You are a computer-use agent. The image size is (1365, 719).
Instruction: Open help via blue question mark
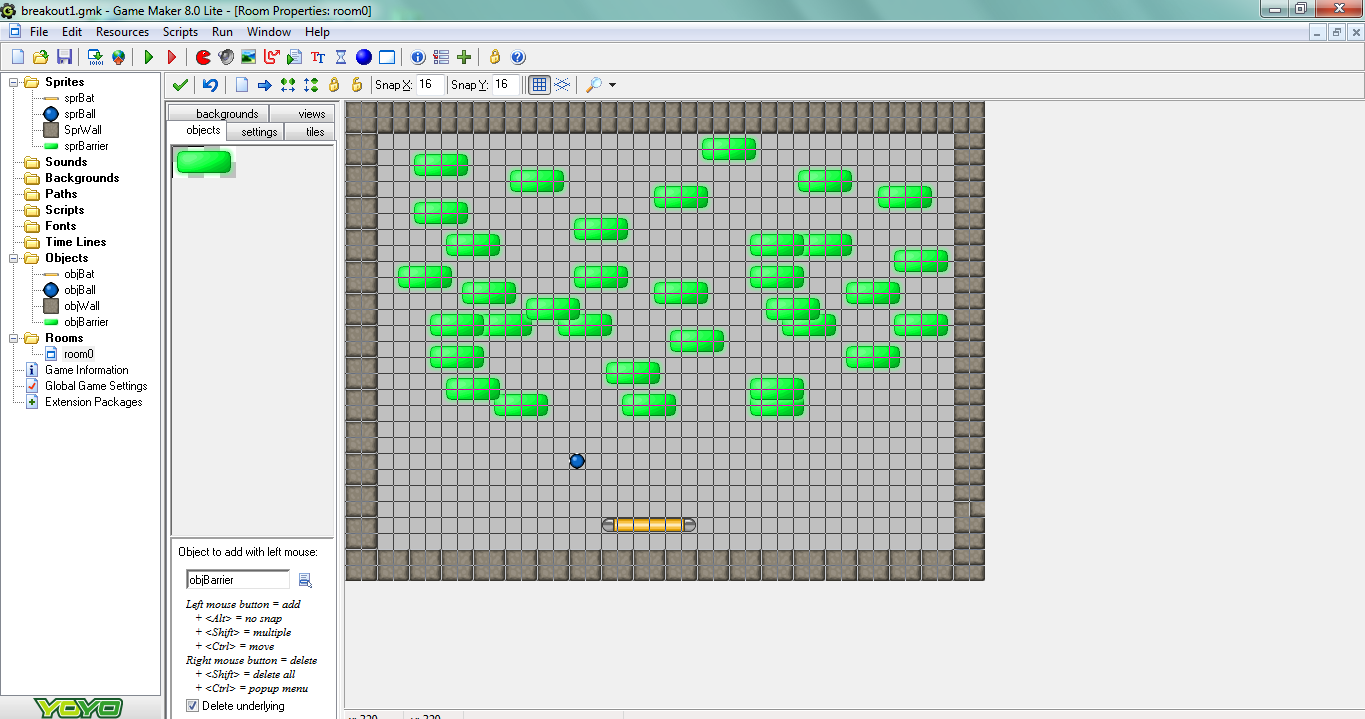pyautogui.click(x=518, y=57)
